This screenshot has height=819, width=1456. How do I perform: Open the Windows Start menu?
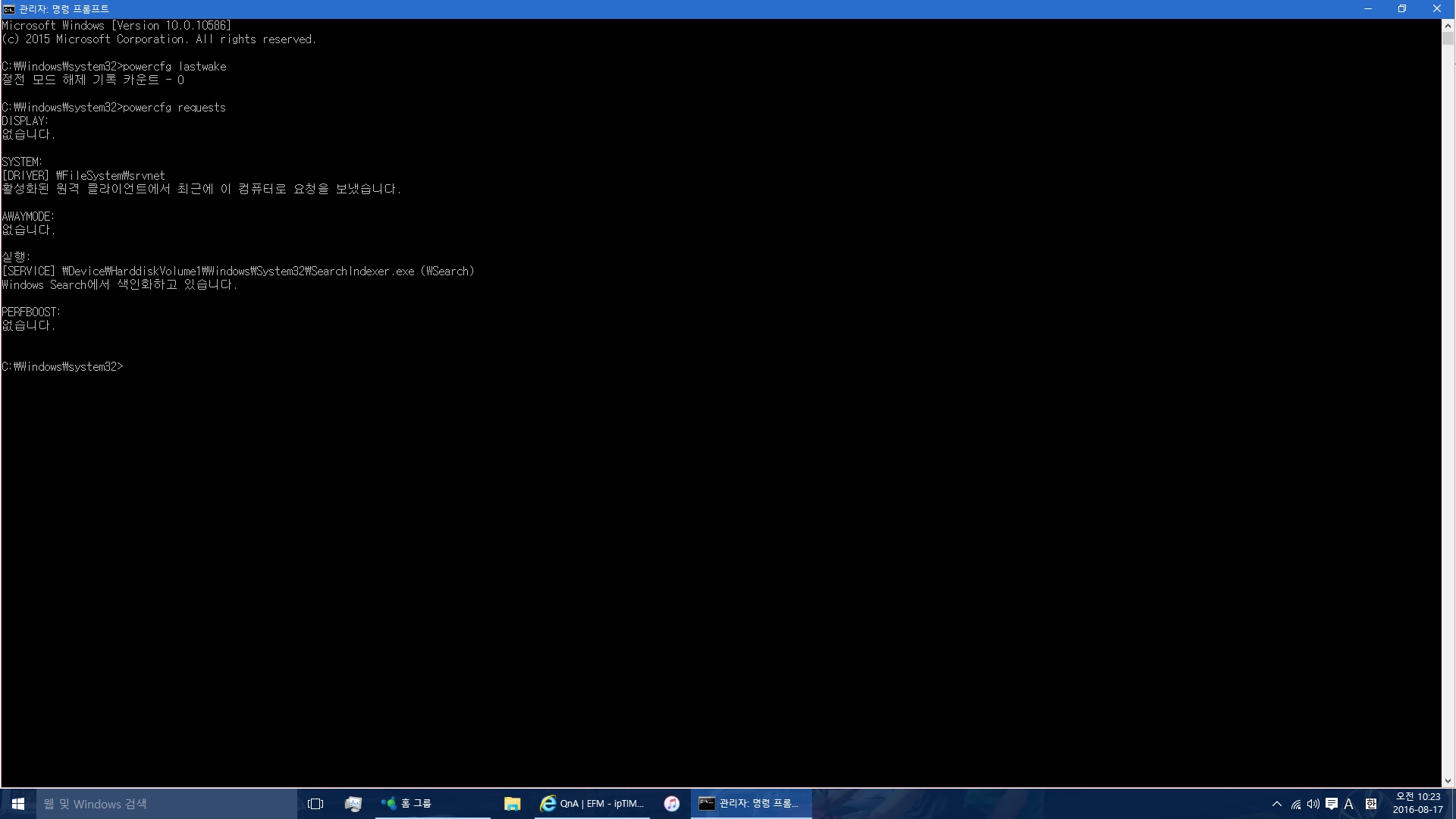(18, 804)
